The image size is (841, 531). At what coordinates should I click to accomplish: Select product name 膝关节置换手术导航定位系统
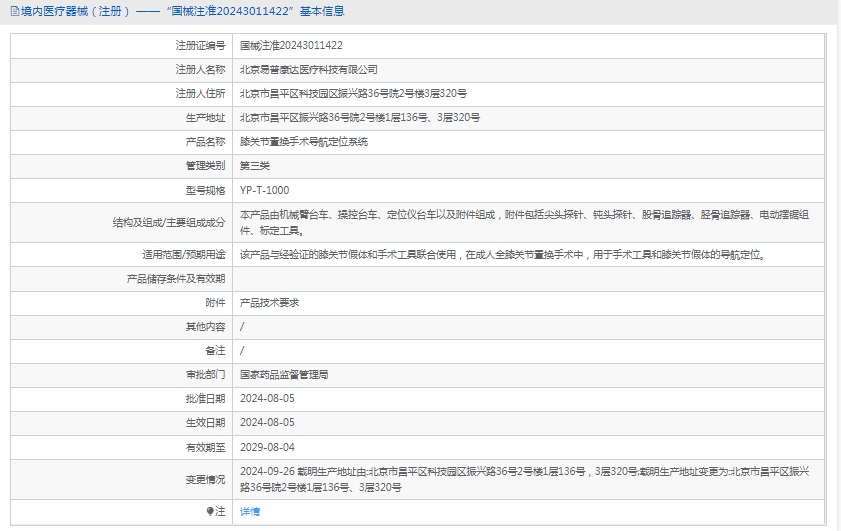point(303,141)
